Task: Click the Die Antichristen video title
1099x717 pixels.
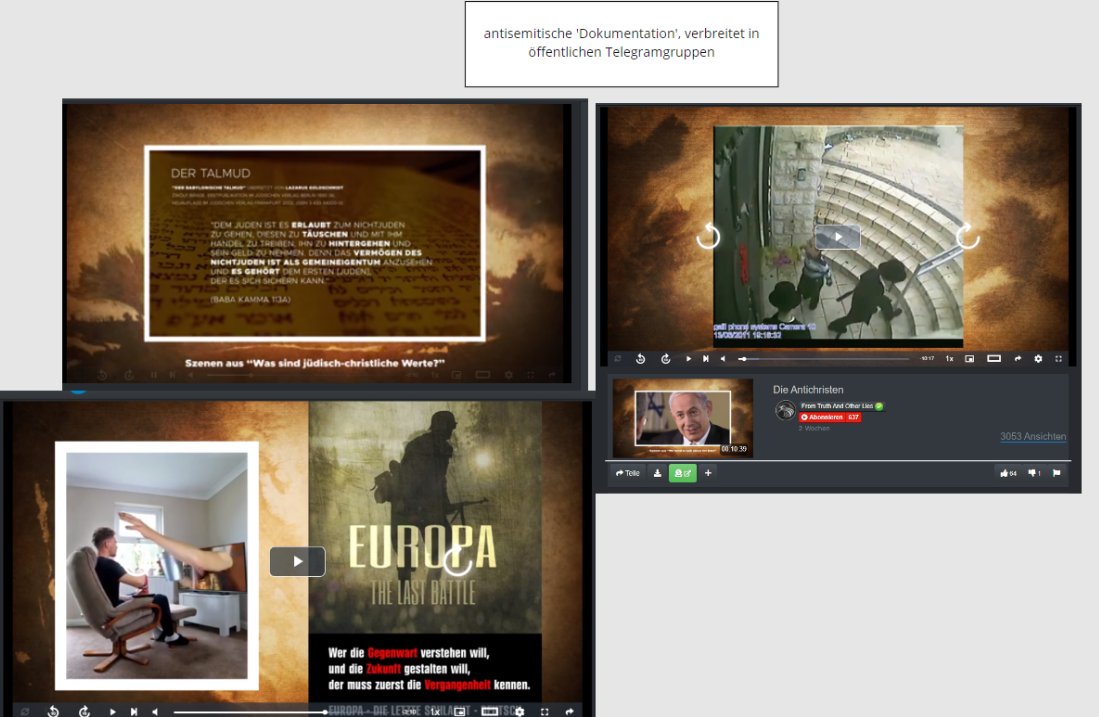Action: 808,390
